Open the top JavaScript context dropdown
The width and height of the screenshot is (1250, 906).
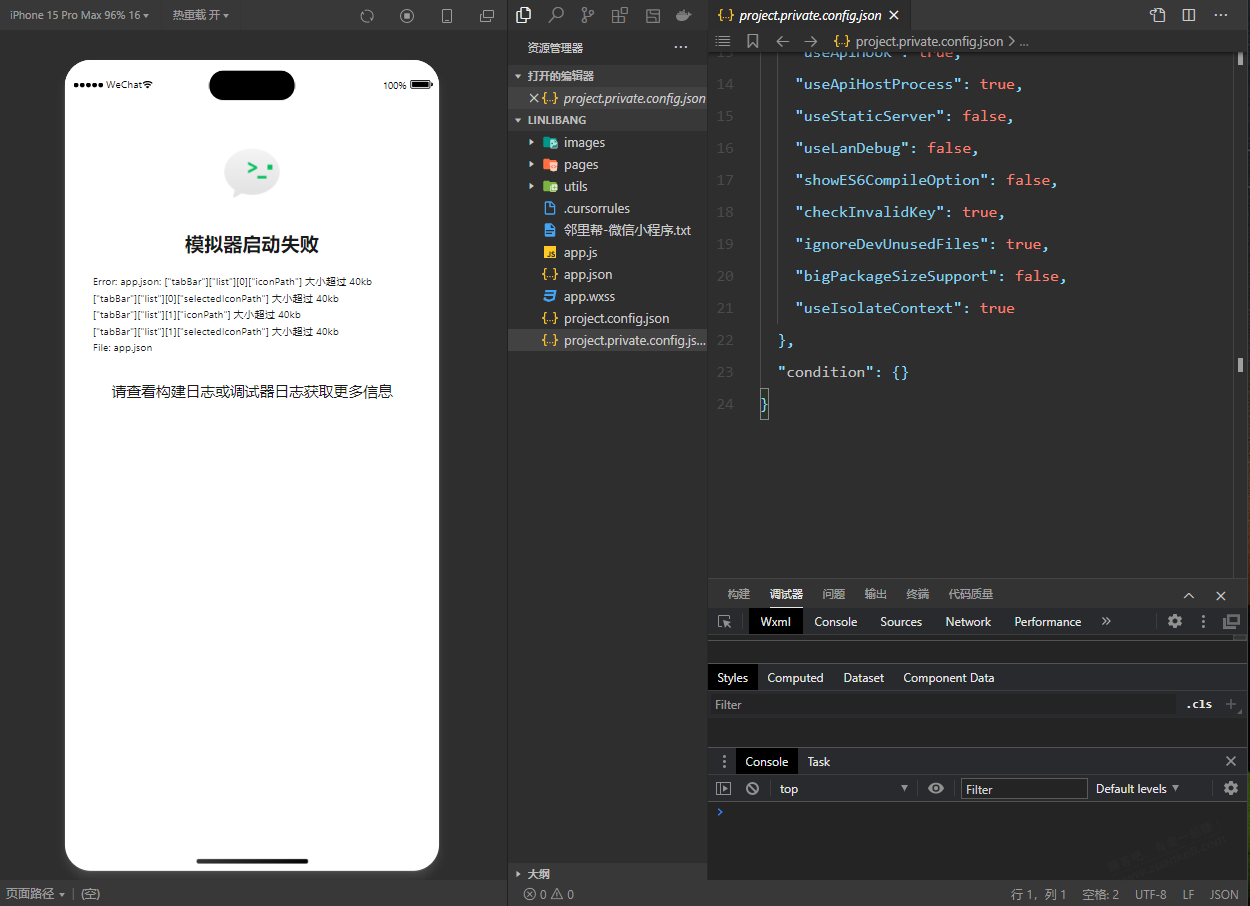844,788
